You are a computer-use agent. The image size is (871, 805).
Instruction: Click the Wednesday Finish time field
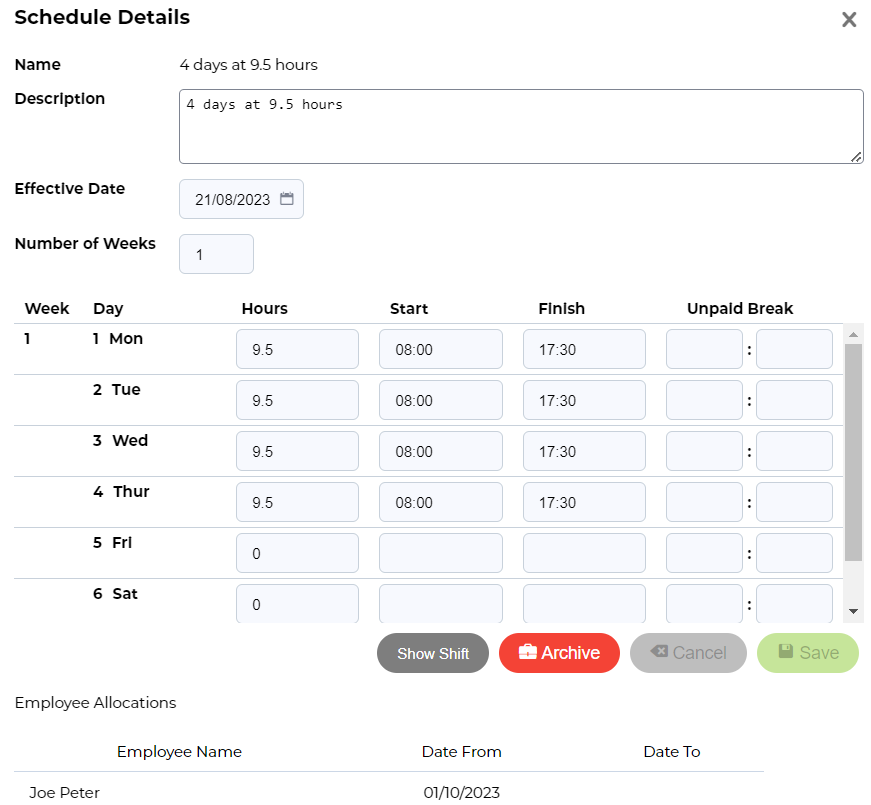pyautogui.click(x=584, y=452)
